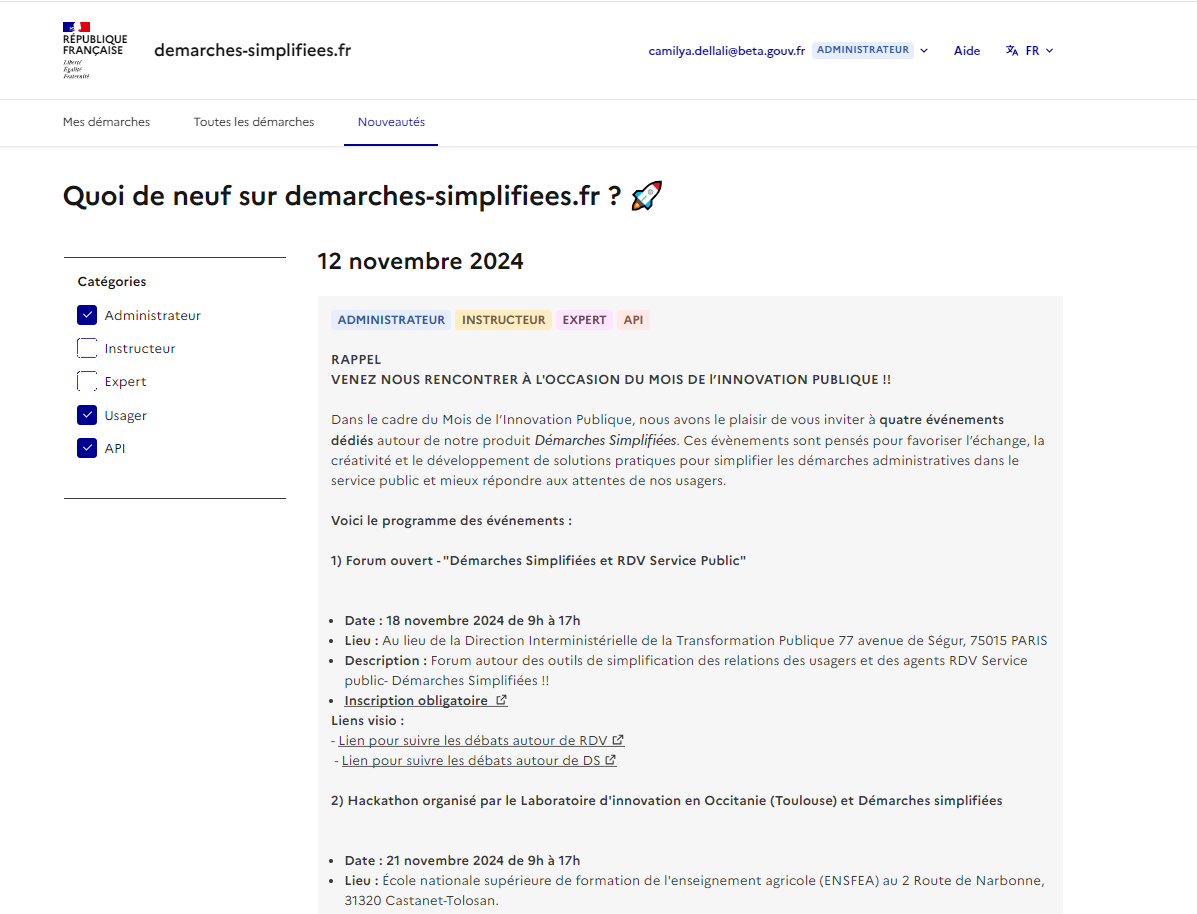Open Toutes les démarches tab
The height and width of the screenshot is (914, 1197).
[254, 122]
